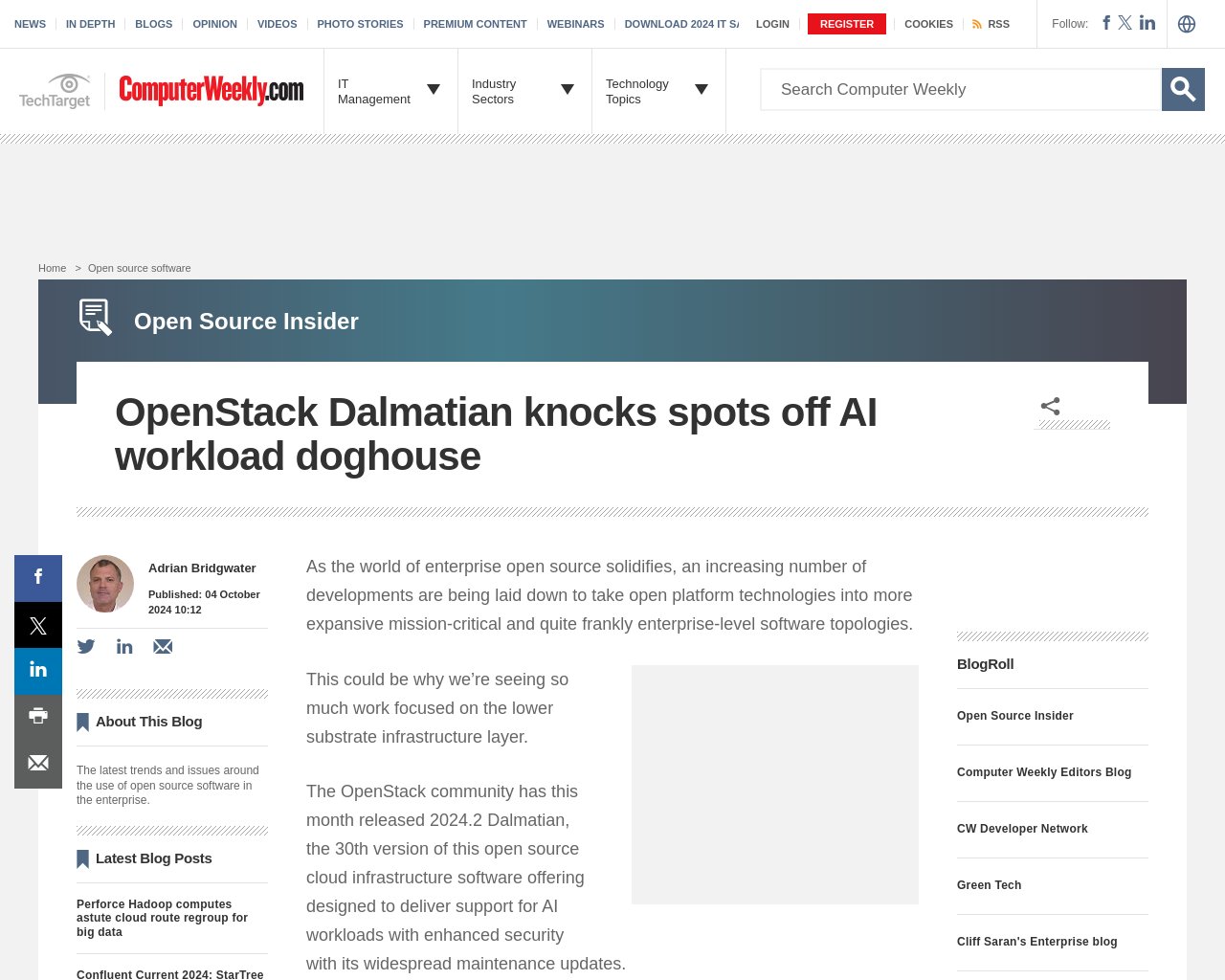The width and height of the screenshot is (1225, 980).
Task: Open the Blogs menu item
Action: coord(154,24)
